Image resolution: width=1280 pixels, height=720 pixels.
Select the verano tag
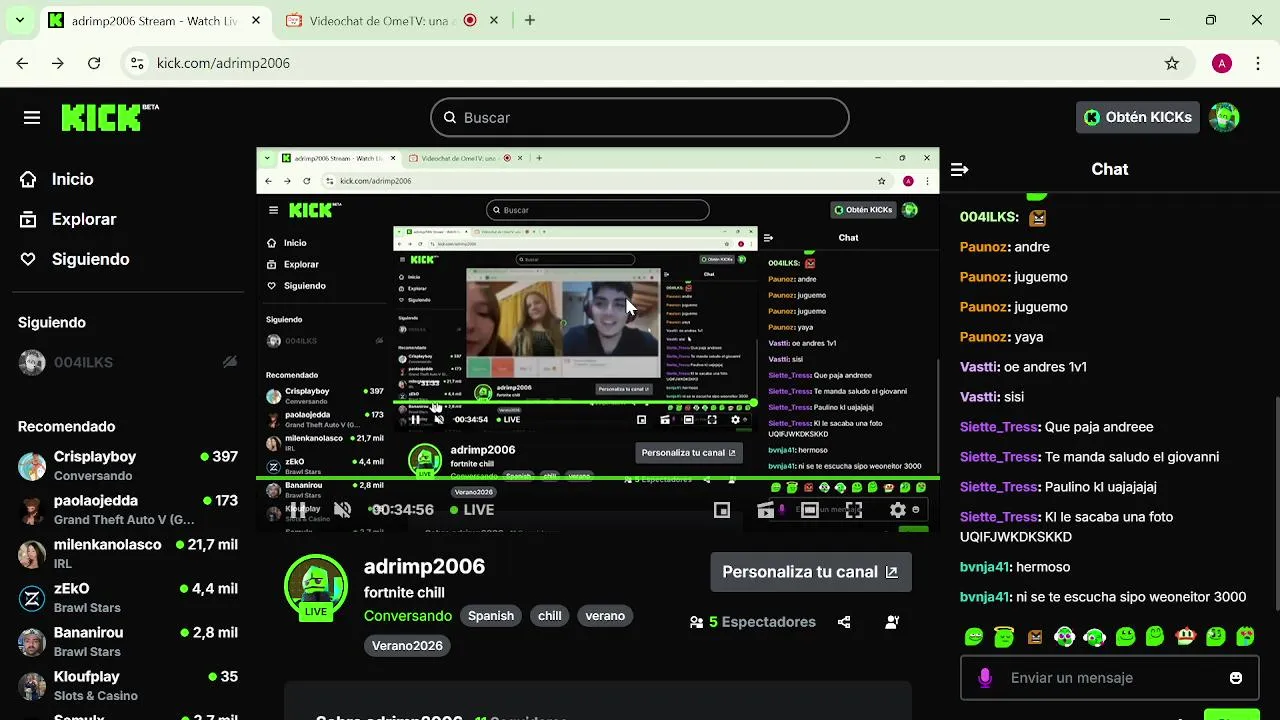[x=605, y=616]
